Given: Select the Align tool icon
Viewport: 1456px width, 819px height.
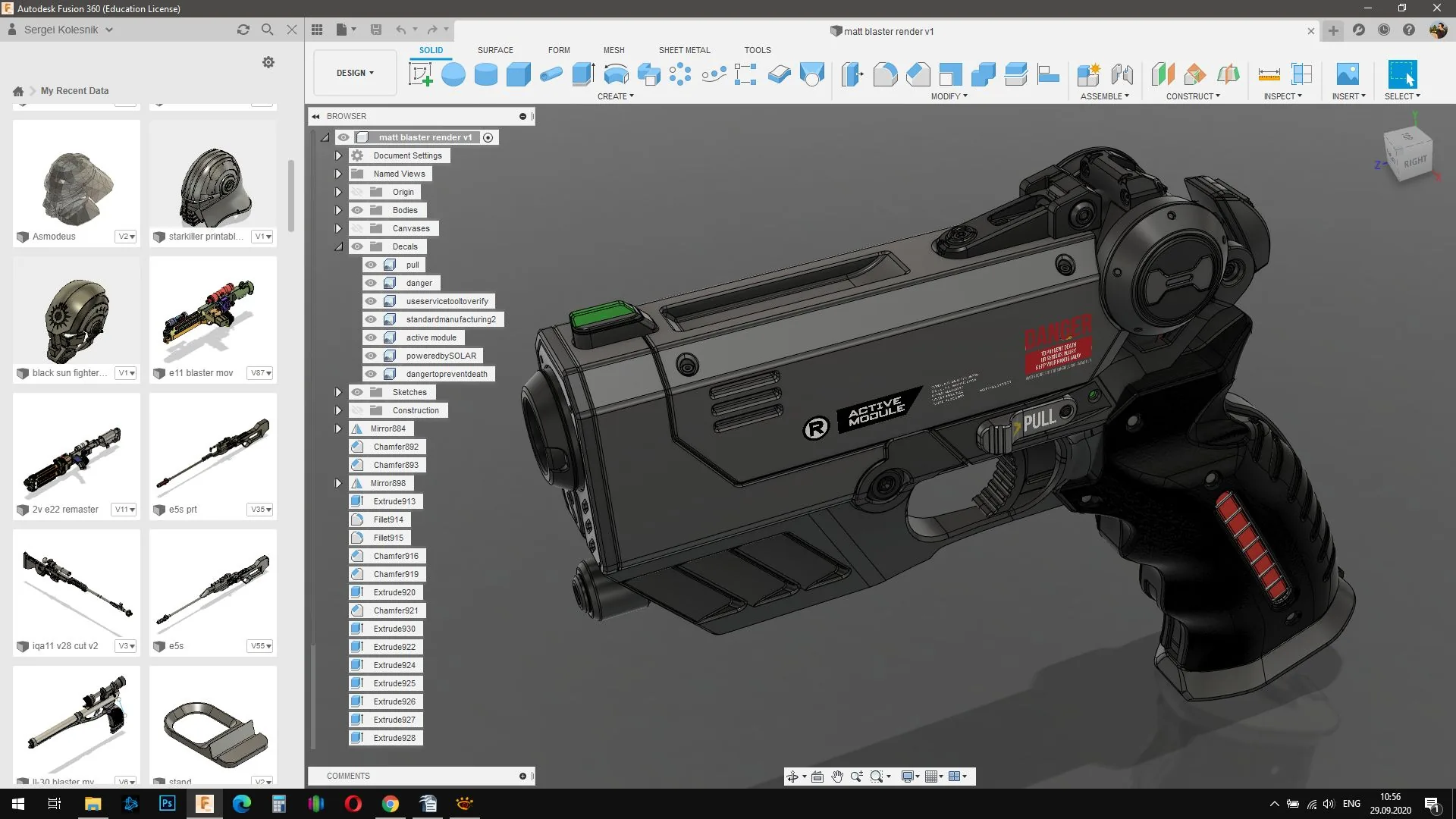Looking at the screenshot, I should coord(1048,74).
